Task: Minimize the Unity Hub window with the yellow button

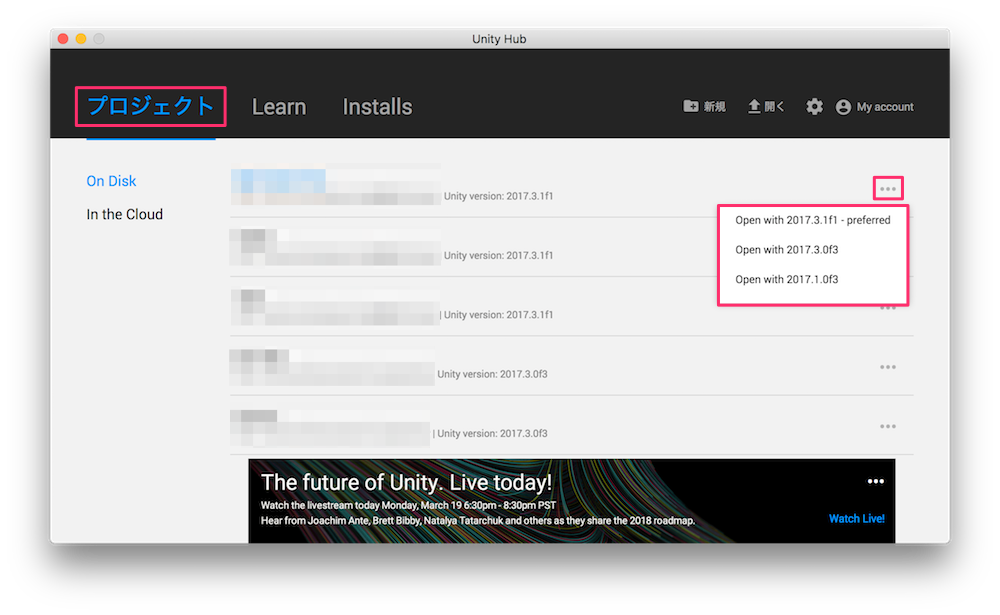Action: (81, 38)
